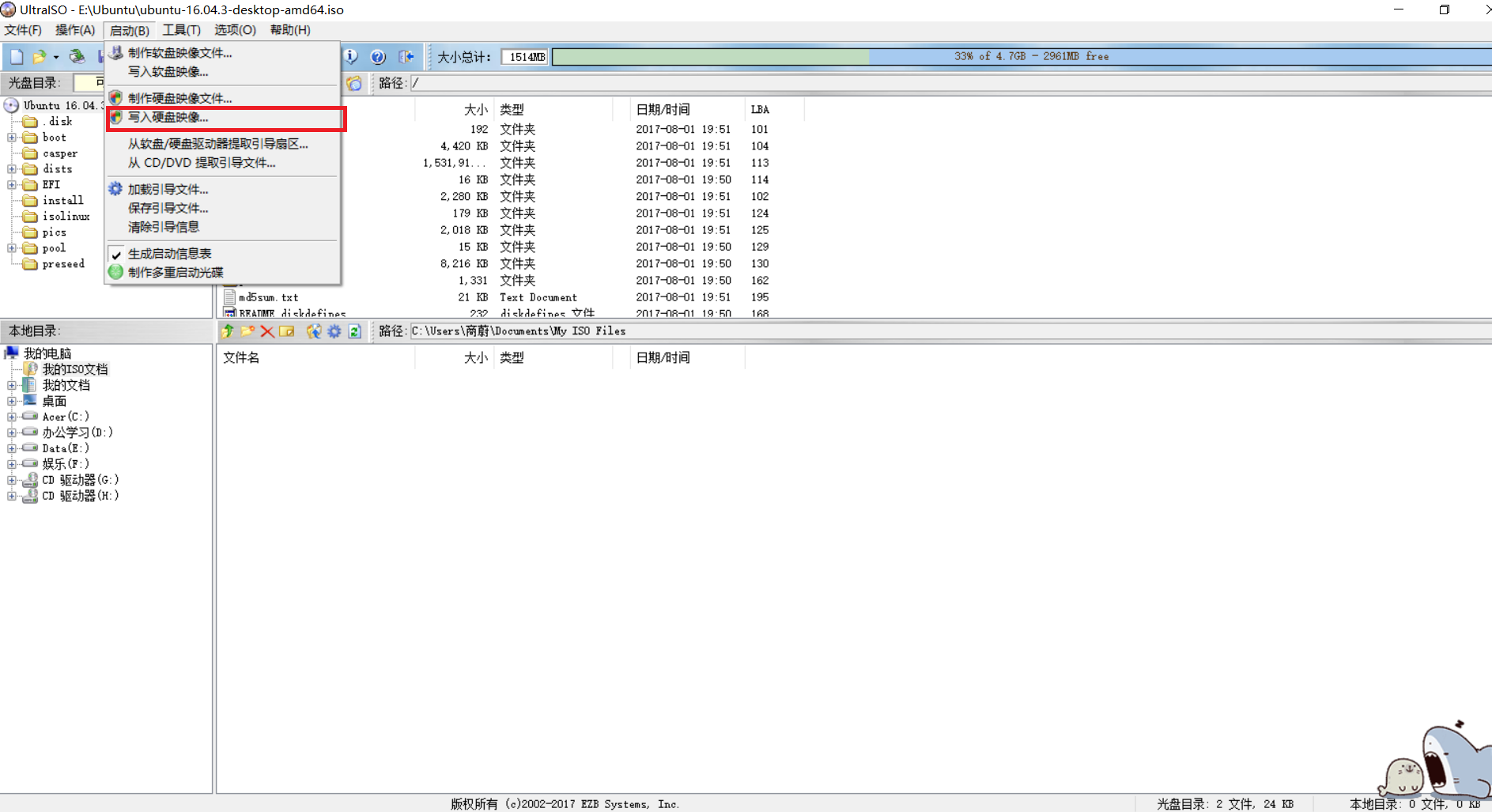Image resolution: width=1492 pixels, height=812 pixels.
Task: Click the local path field C:\Users
Action: (x=950, y=331)
